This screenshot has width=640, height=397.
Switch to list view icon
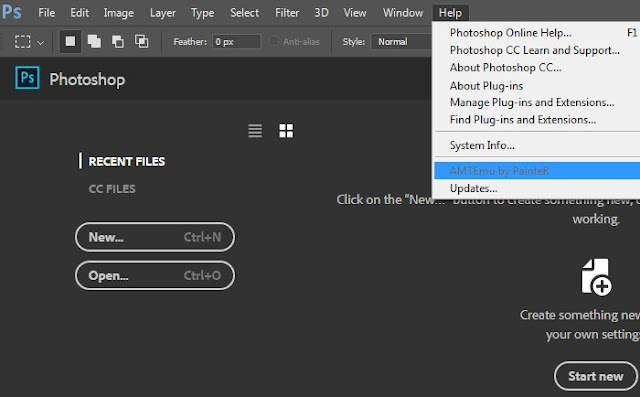point(255,131)
